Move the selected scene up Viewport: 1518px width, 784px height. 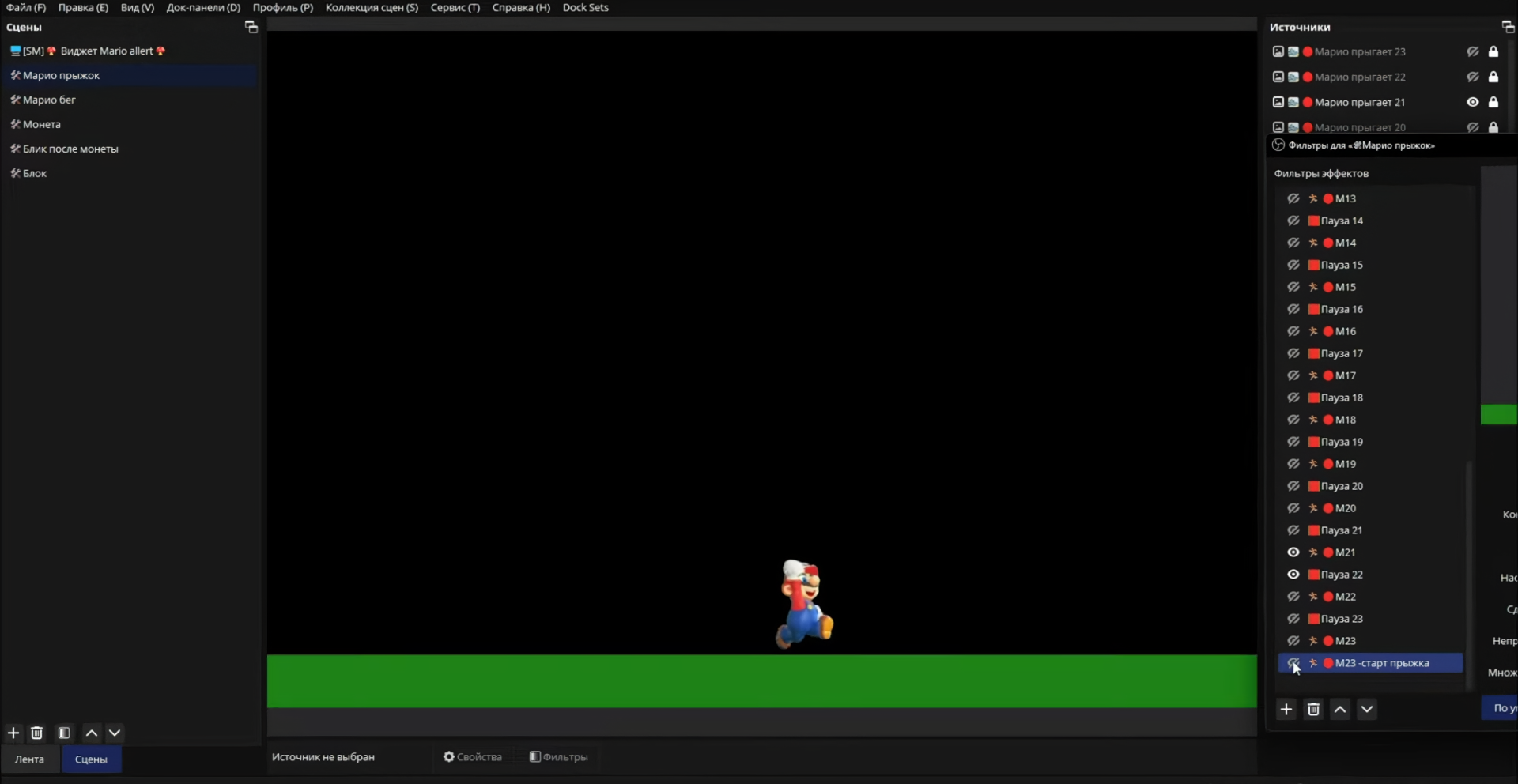(92, 733)
